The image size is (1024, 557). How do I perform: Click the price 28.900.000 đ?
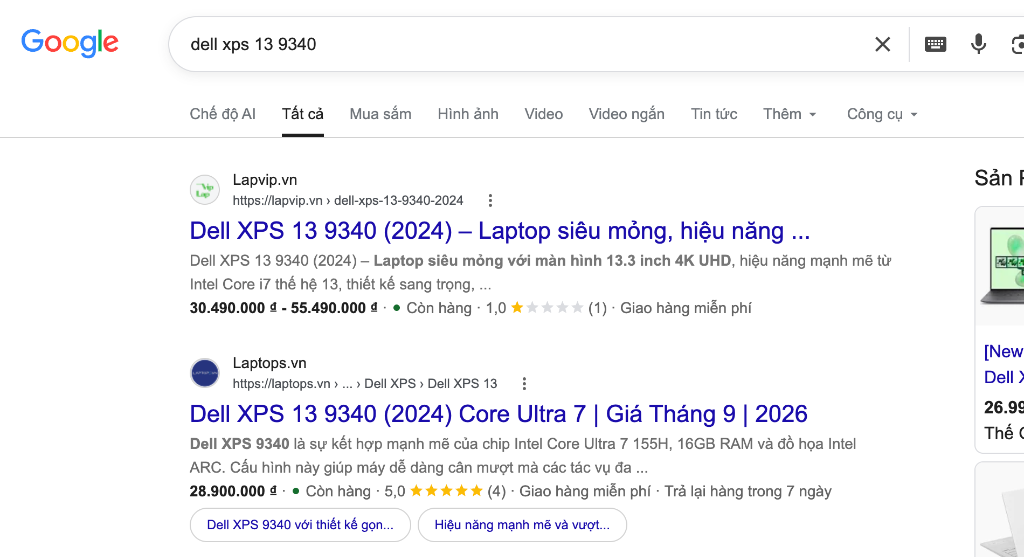(233, 491)
